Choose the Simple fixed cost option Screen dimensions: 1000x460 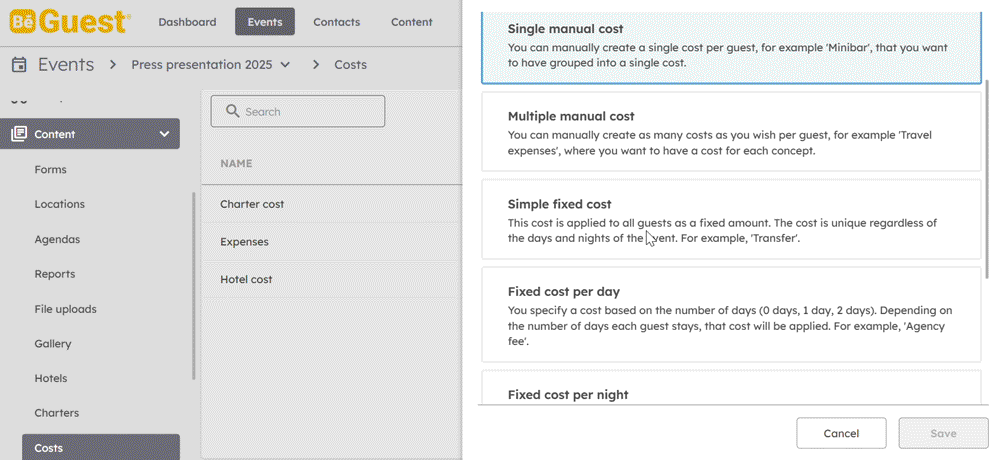731,219
